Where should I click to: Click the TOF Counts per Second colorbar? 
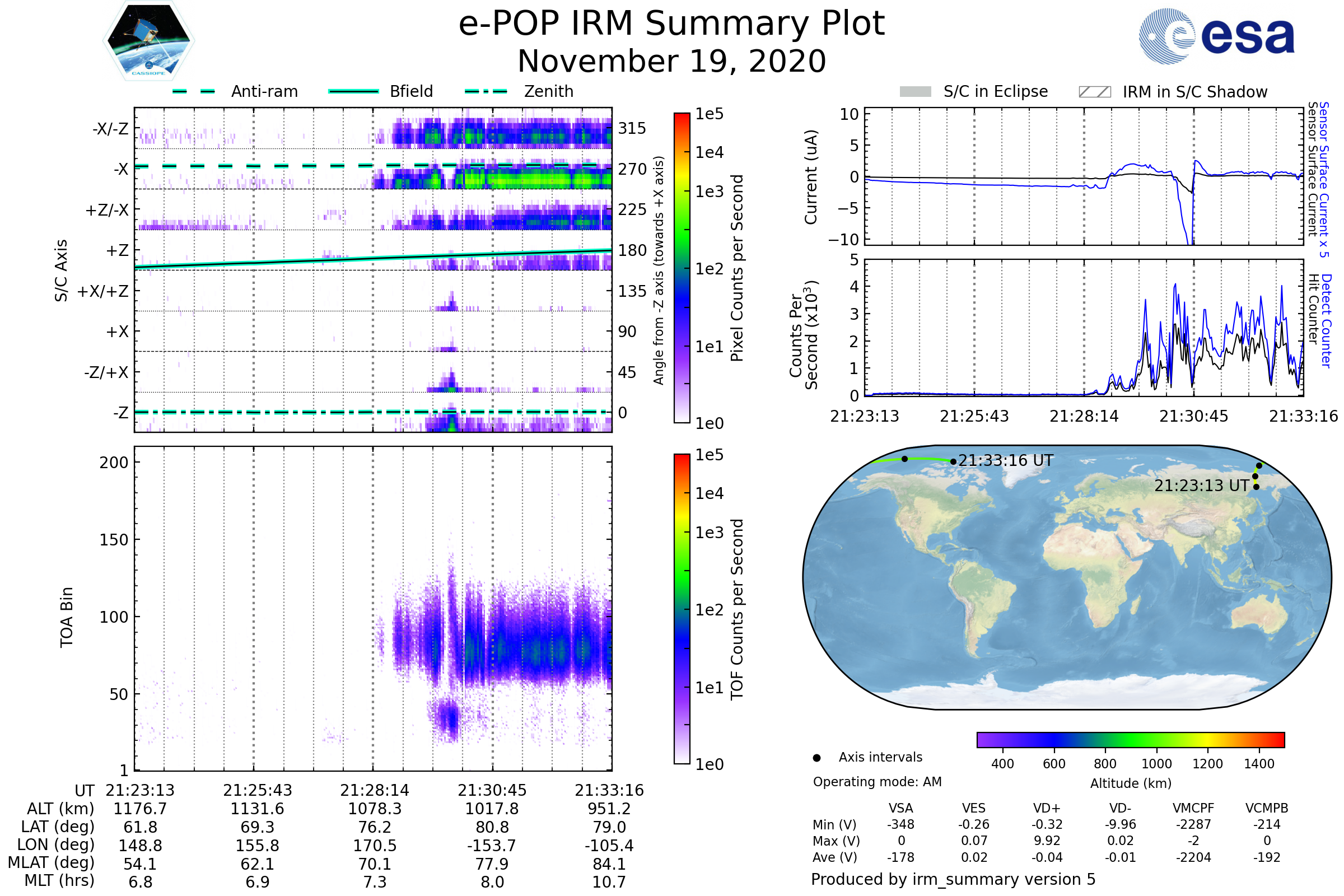click(682, 609)
